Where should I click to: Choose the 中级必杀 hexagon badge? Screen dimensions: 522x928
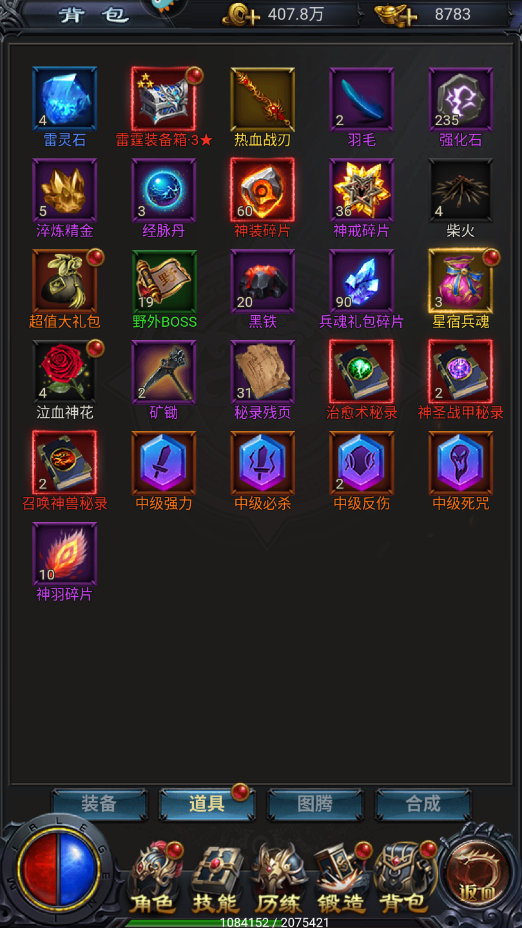(263, 463)
